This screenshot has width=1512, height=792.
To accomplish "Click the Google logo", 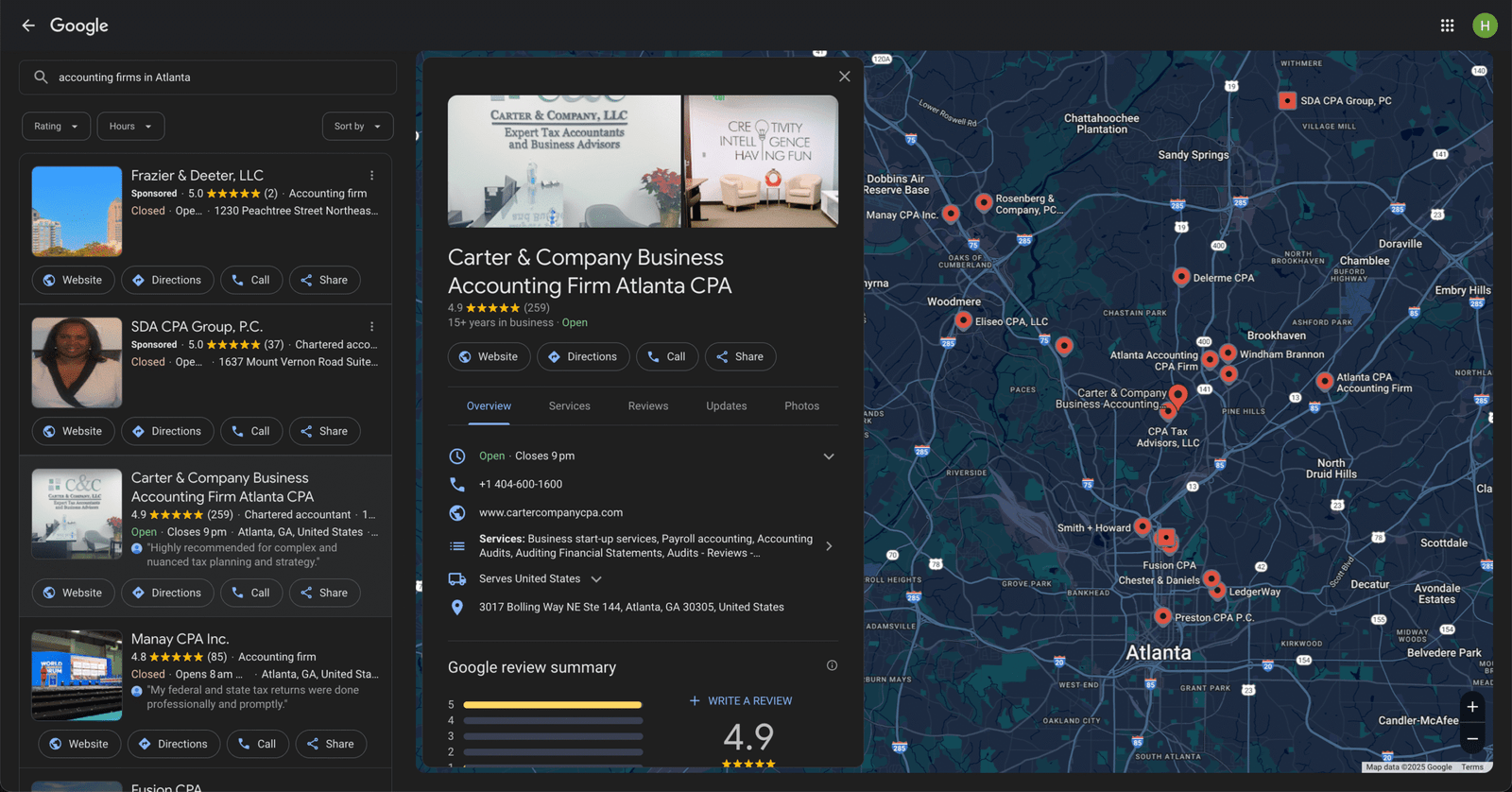I will pyautogui.click(x=79, y=26).
